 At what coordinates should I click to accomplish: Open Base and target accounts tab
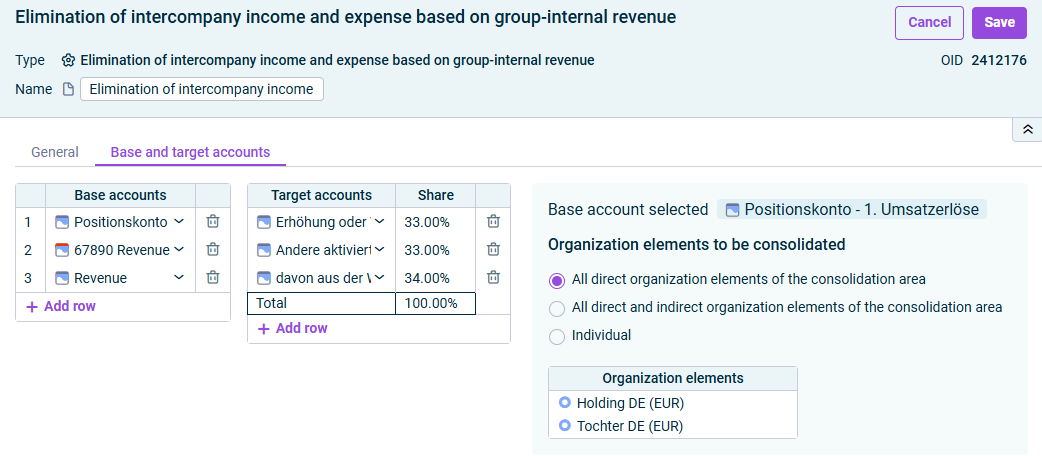pyautogui.click(x=190, y=152)
